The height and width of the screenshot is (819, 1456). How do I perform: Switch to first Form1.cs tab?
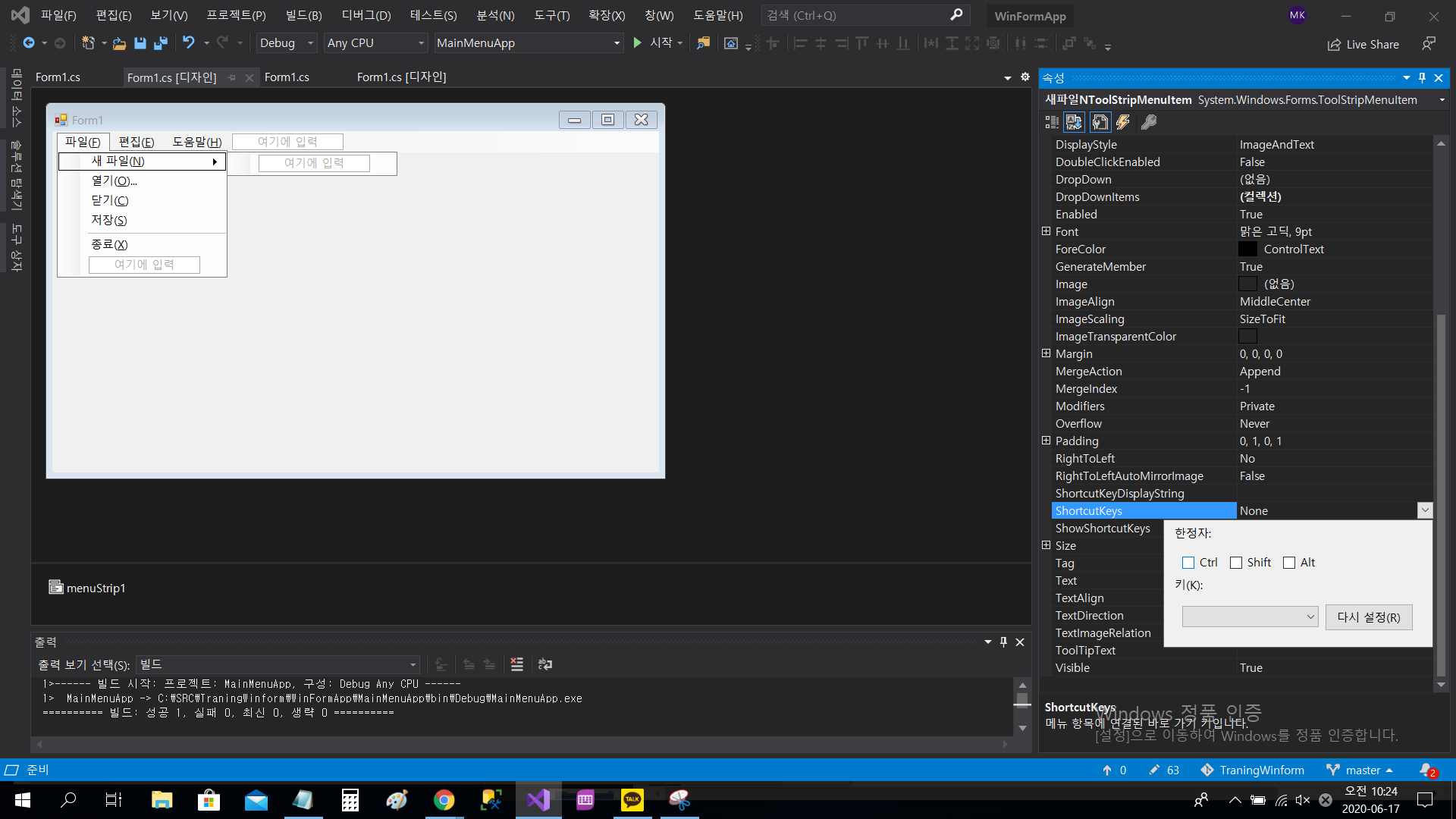(58, 77)
